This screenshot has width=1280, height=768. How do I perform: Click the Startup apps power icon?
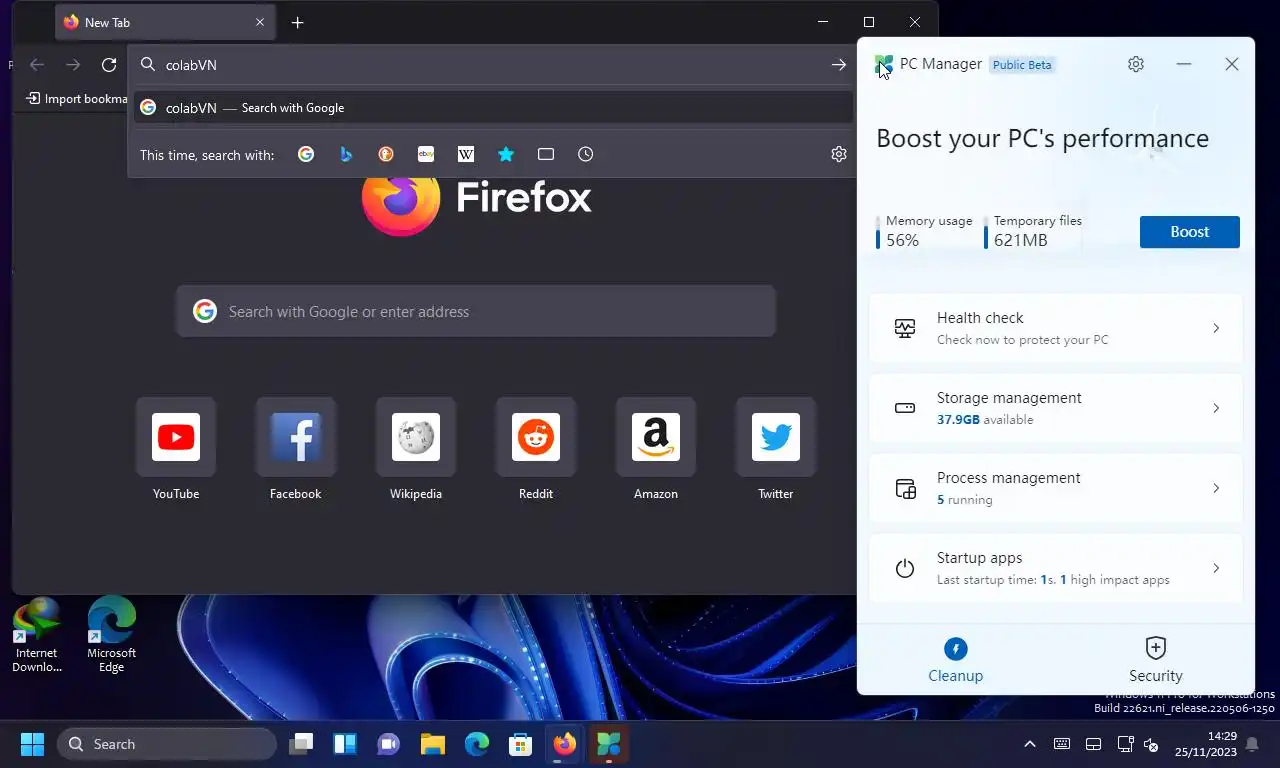905,568
